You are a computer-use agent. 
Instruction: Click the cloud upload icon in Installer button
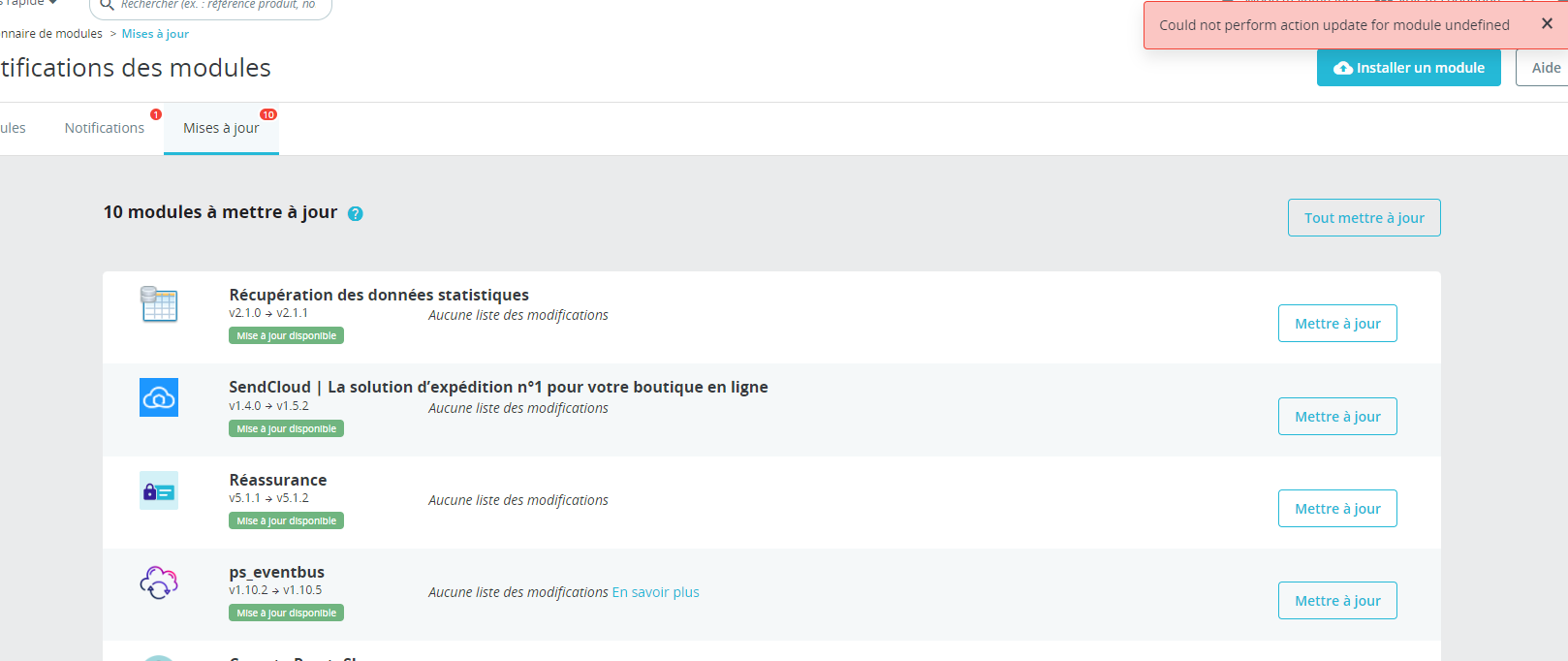(x=1343, y=68)
